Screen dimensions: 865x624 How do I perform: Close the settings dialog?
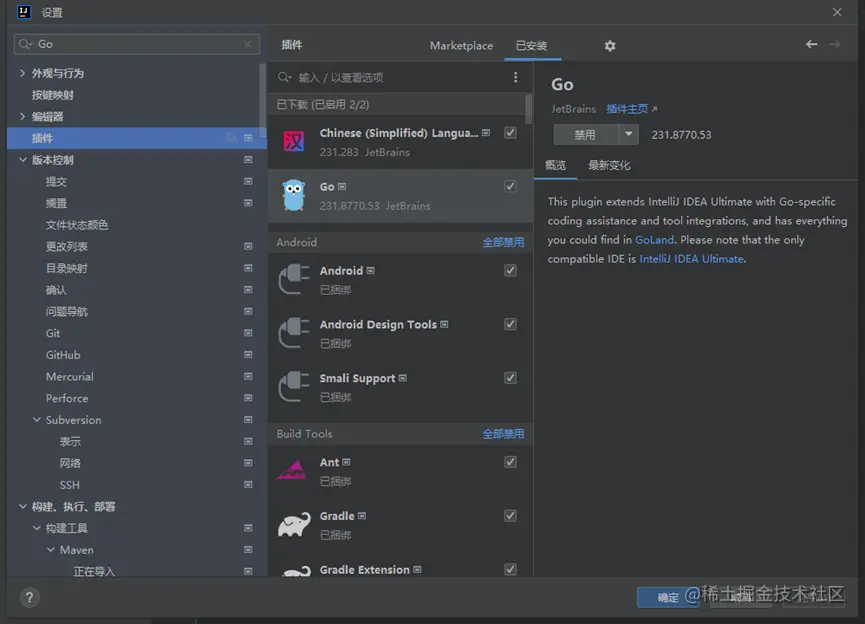point(837,12)
